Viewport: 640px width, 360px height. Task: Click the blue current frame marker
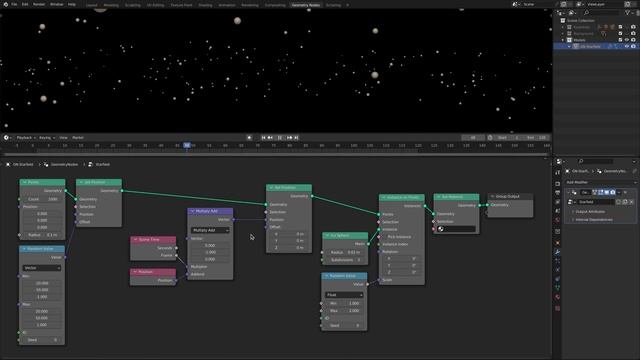tap(187, 145)
